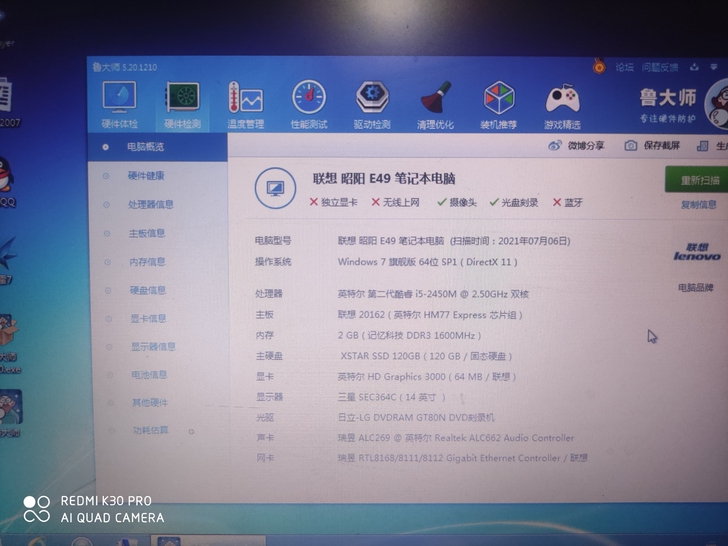728x546 pixels.
Task: Open 硬件体检 hardware checkup icon
Action: click(x=119, y=104)
